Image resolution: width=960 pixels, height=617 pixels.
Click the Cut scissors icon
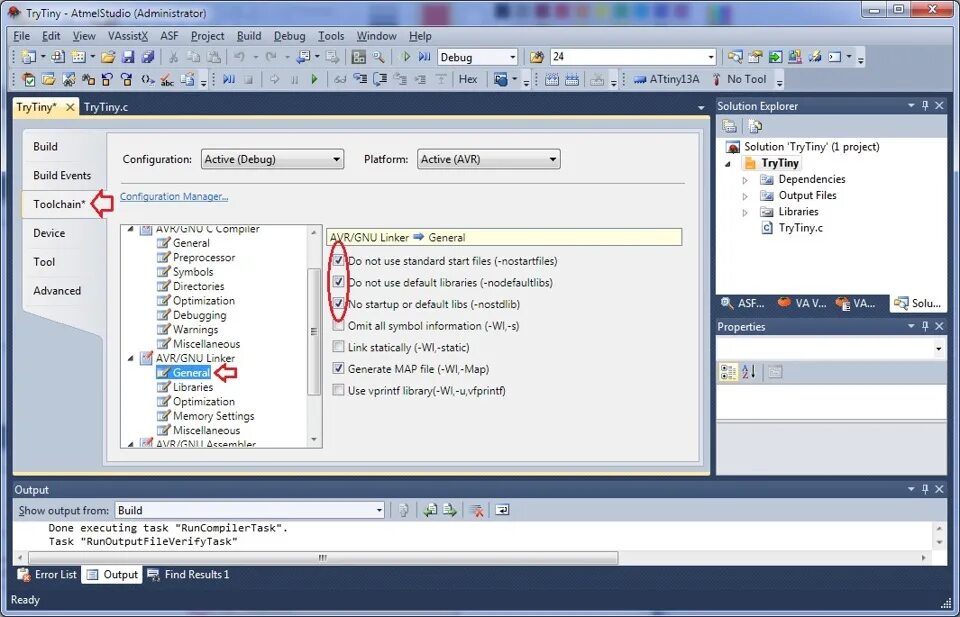[x=173, y=57]
